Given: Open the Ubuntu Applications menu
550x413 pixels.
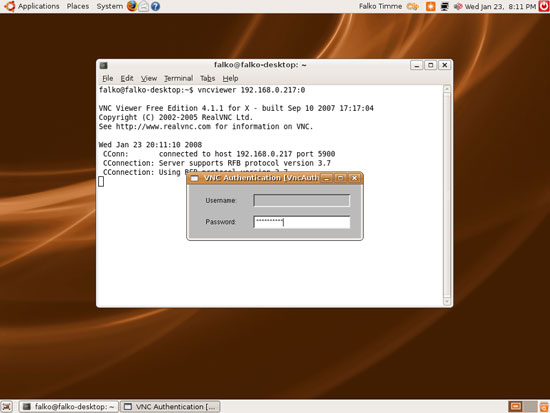Looking at the screenshot, I should click(x=32, y=6).
